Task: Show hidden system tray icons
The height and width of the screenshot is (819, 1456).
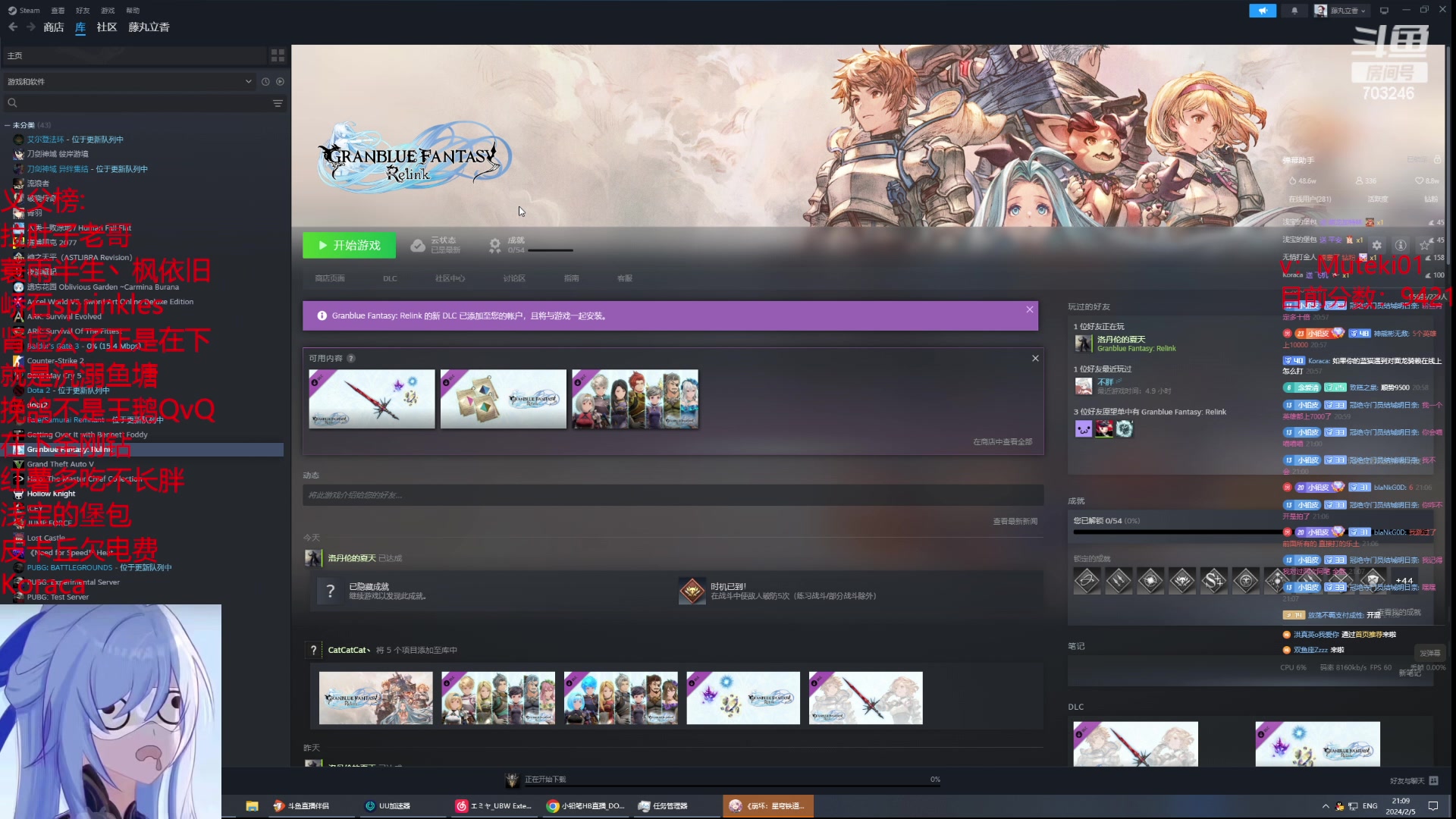Action: coord(1326,806)
